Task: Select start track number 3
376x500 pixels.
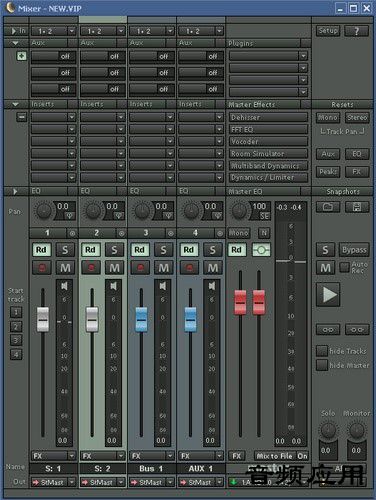Action: coord(16,340)
